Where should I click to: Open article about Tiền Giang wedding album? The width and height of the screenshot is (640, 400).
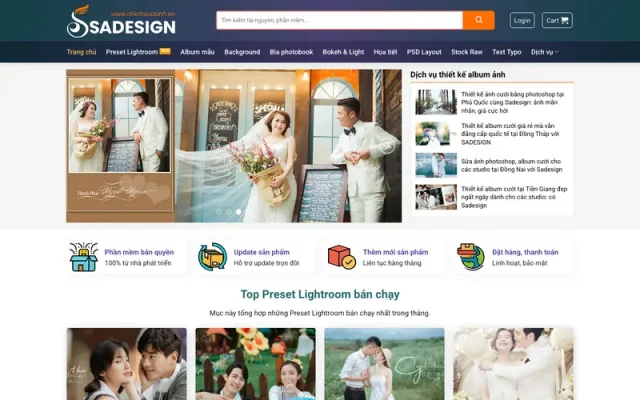coord(514,197)
